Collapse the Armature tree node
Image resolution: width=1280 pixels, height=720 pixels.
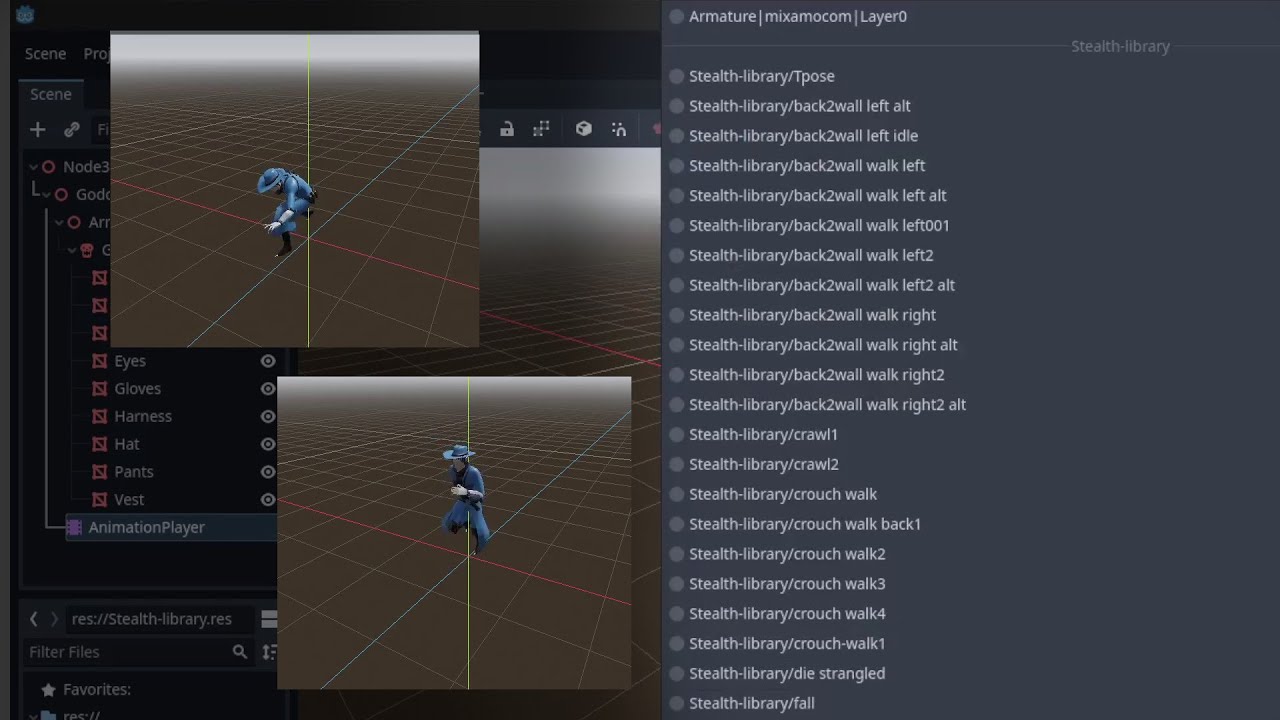59,222
